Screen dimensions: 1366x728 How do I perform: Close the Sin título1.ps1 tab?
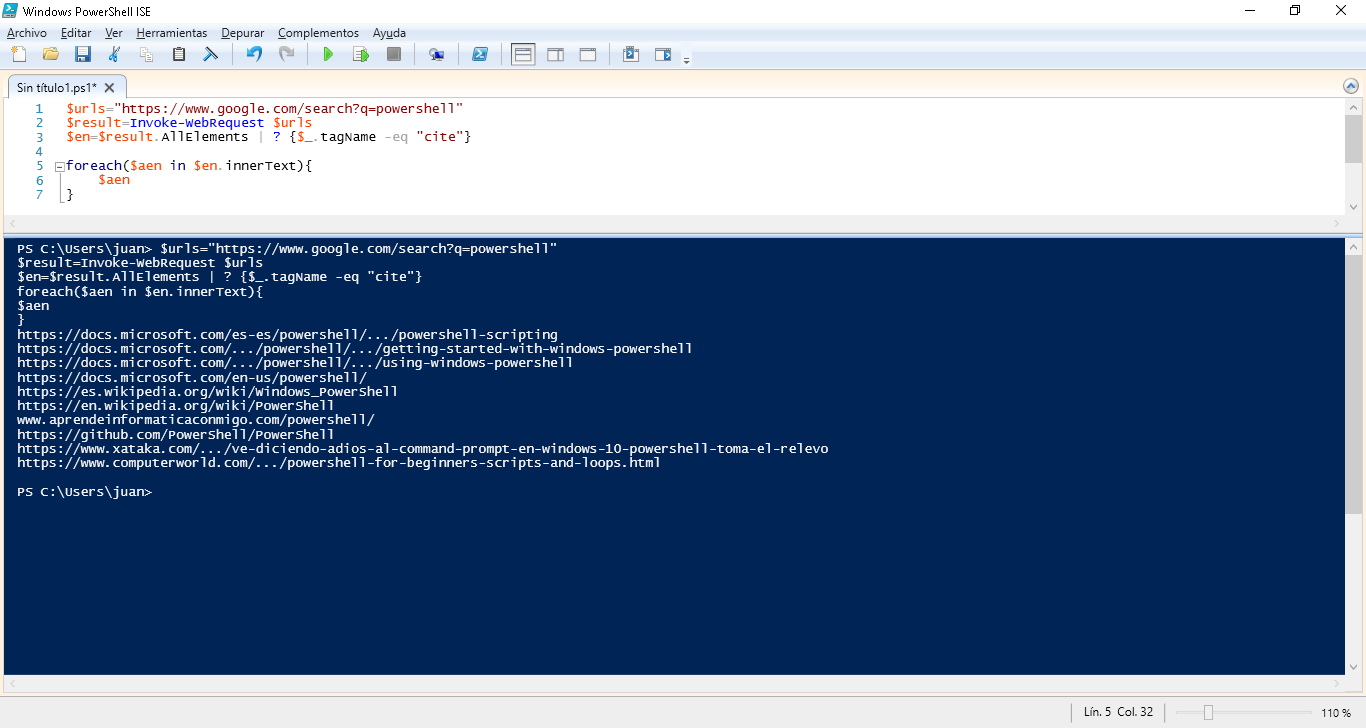tap(110, 88)
